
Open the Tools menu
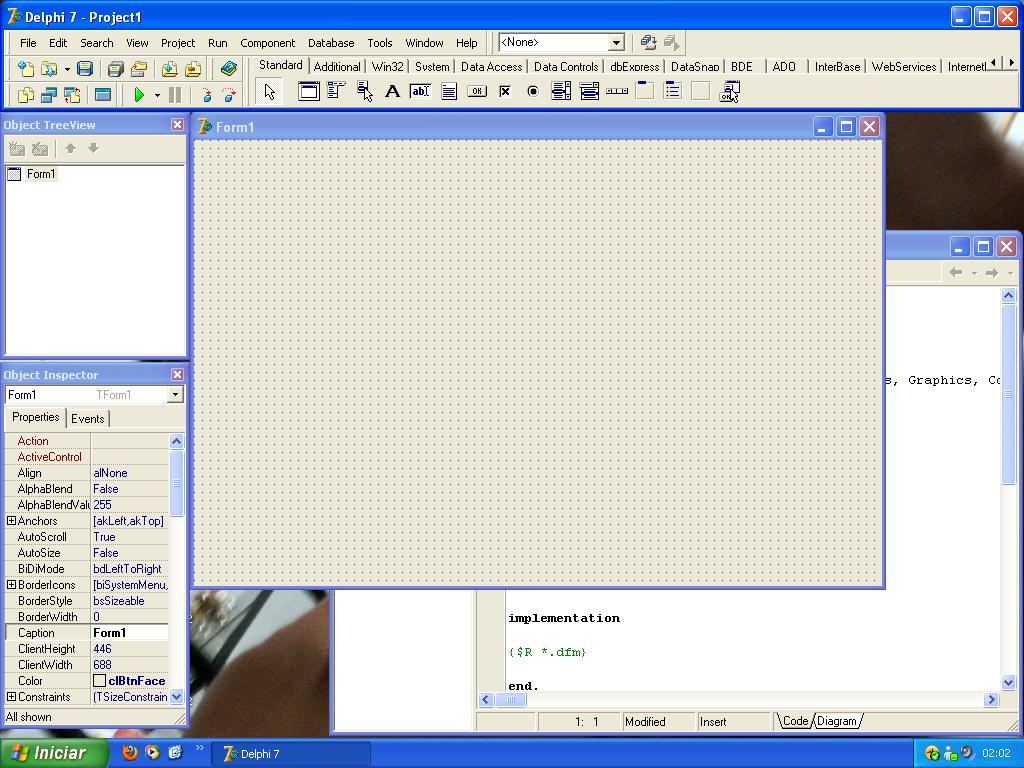pos(379,43)
